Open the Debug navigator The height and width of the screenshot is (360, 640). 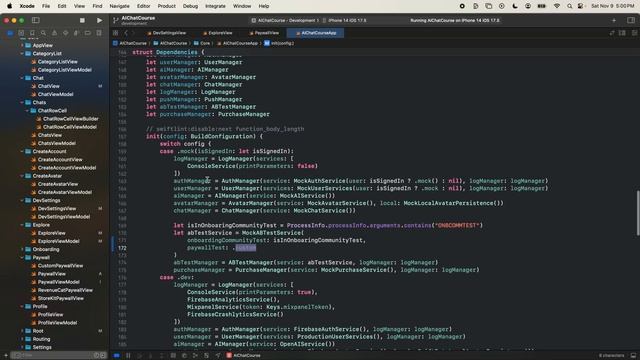[76, 33]
